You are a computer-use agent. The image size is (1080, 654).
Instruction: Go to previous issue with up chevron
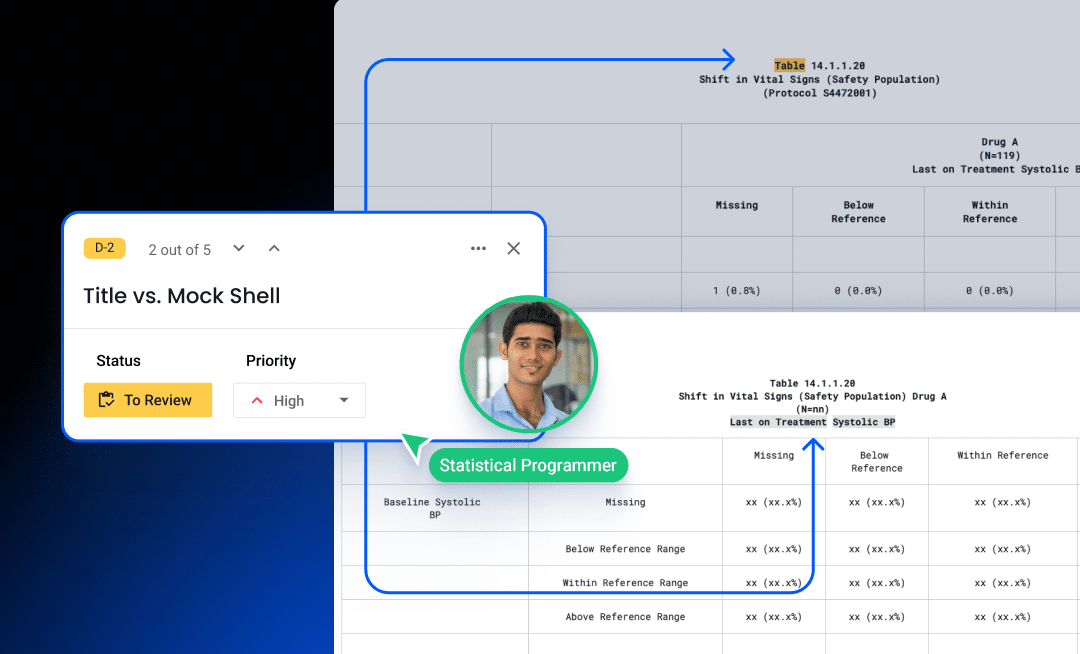(x=274, y=249)
